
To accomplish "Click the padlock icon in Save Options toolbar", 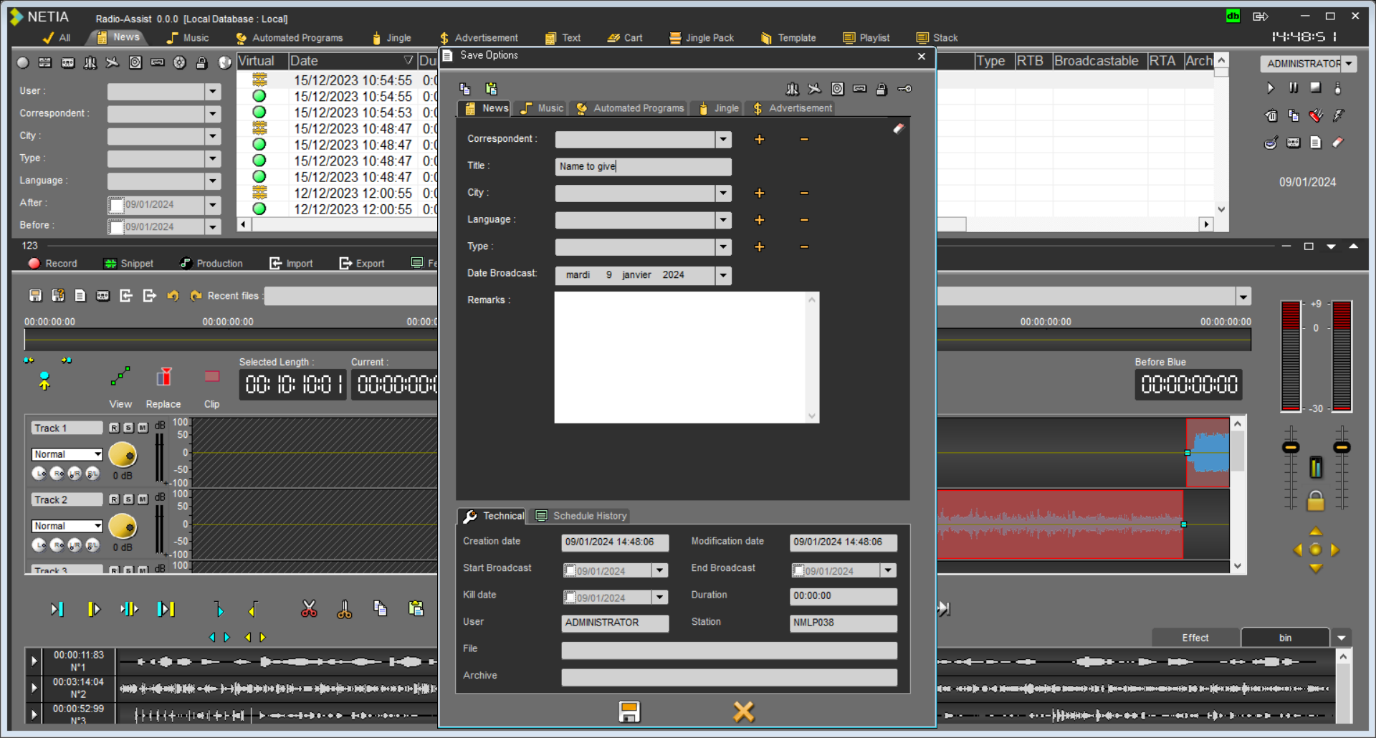I will (881, 89).
